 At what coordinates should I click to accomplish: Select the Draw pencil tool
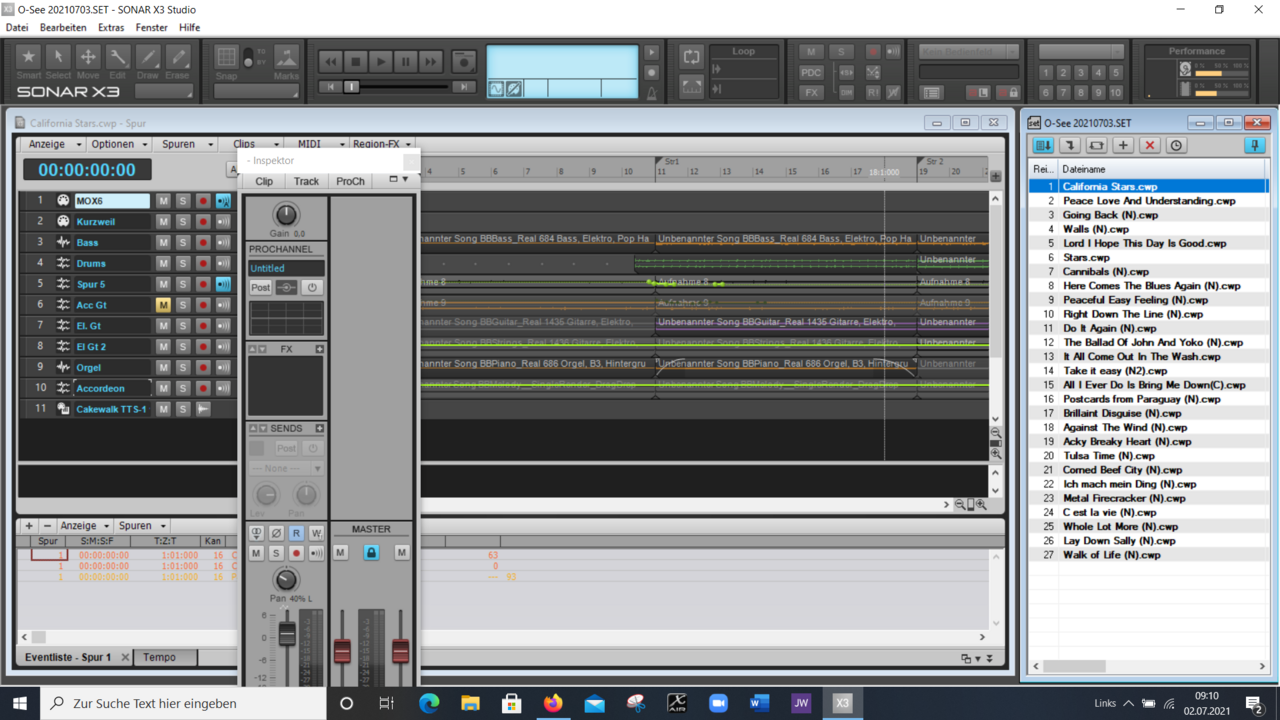point(148,60)
